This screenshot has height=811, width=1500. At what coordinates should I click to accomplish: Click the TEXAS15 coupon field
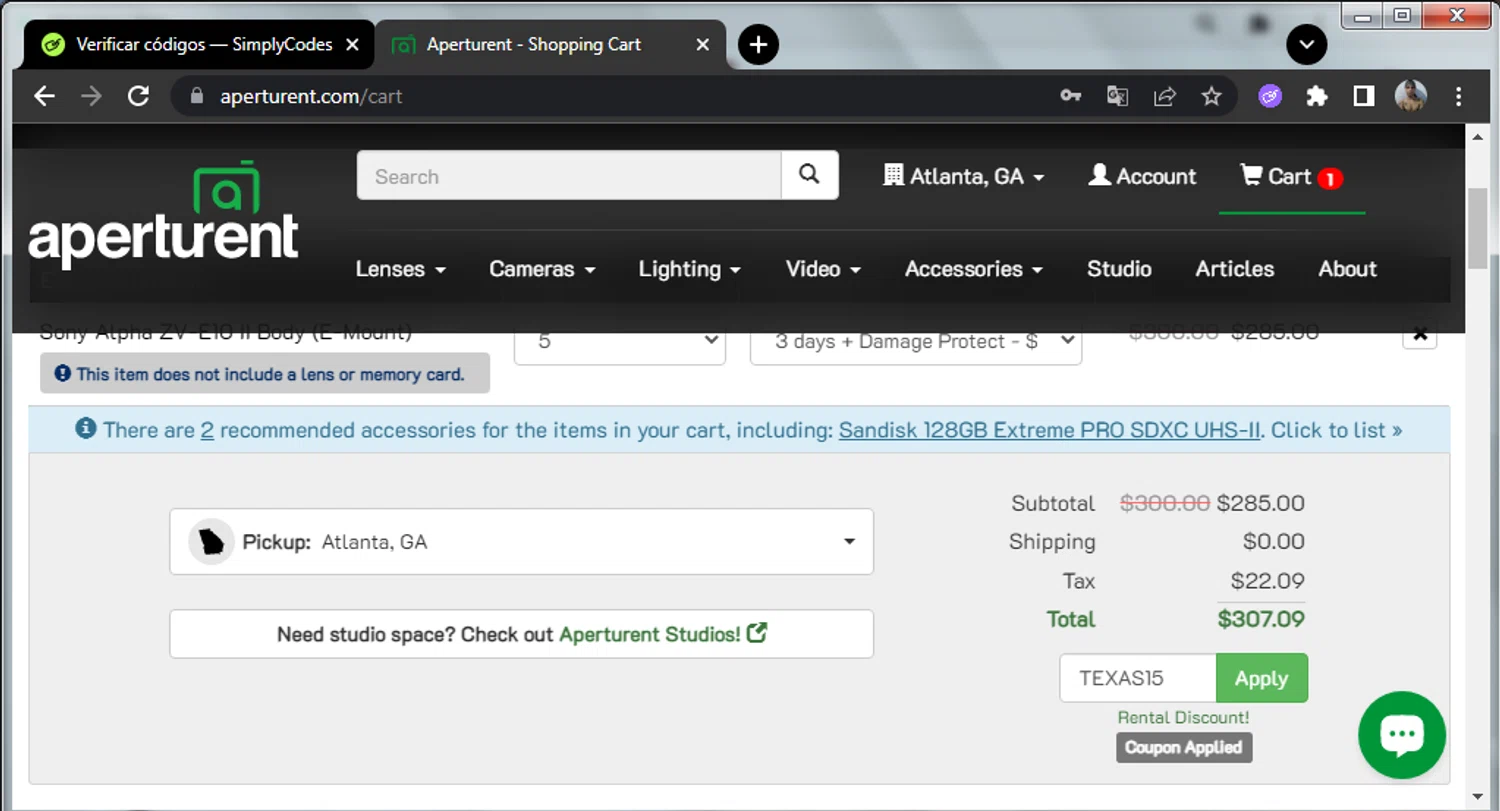[x=1138, y=678]
